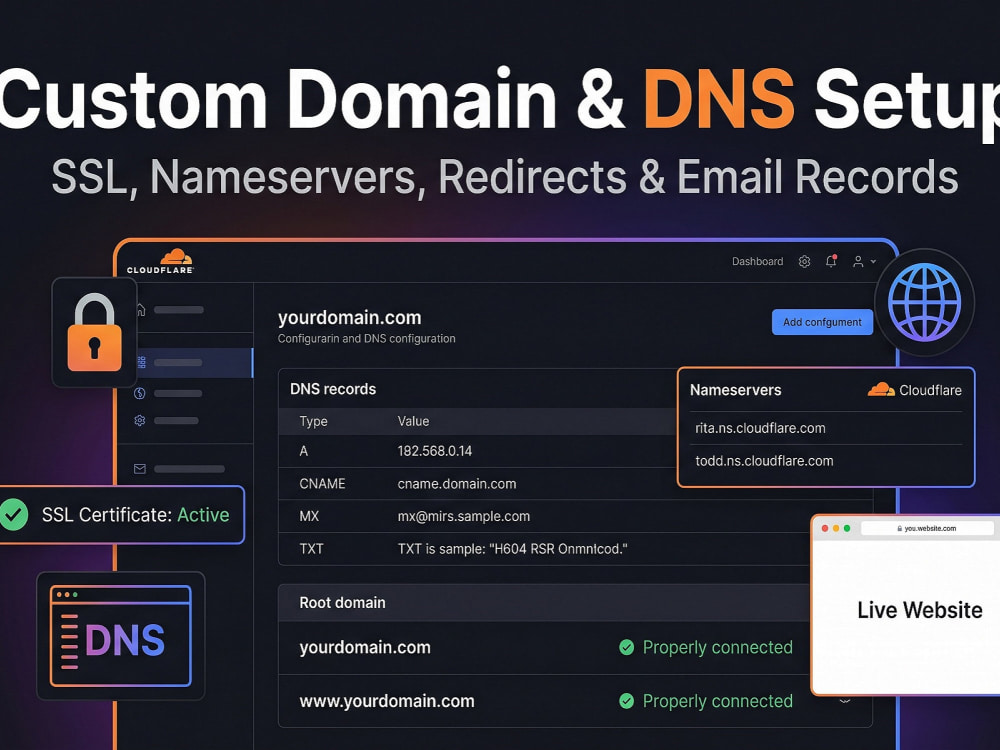The image size is (1000, 750).
Task: Click the Add configuration button
Action: click(x=822, y=322)
